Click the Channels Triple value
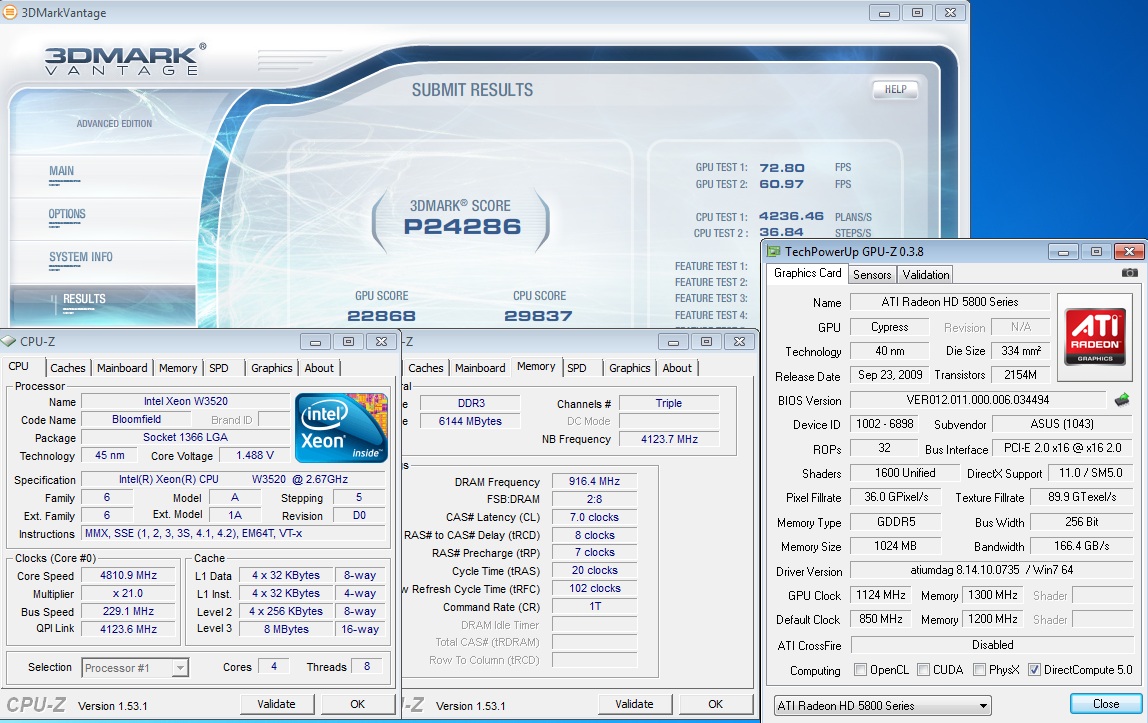This screenshot has height=723, width=1148. (x=669, y=403)
